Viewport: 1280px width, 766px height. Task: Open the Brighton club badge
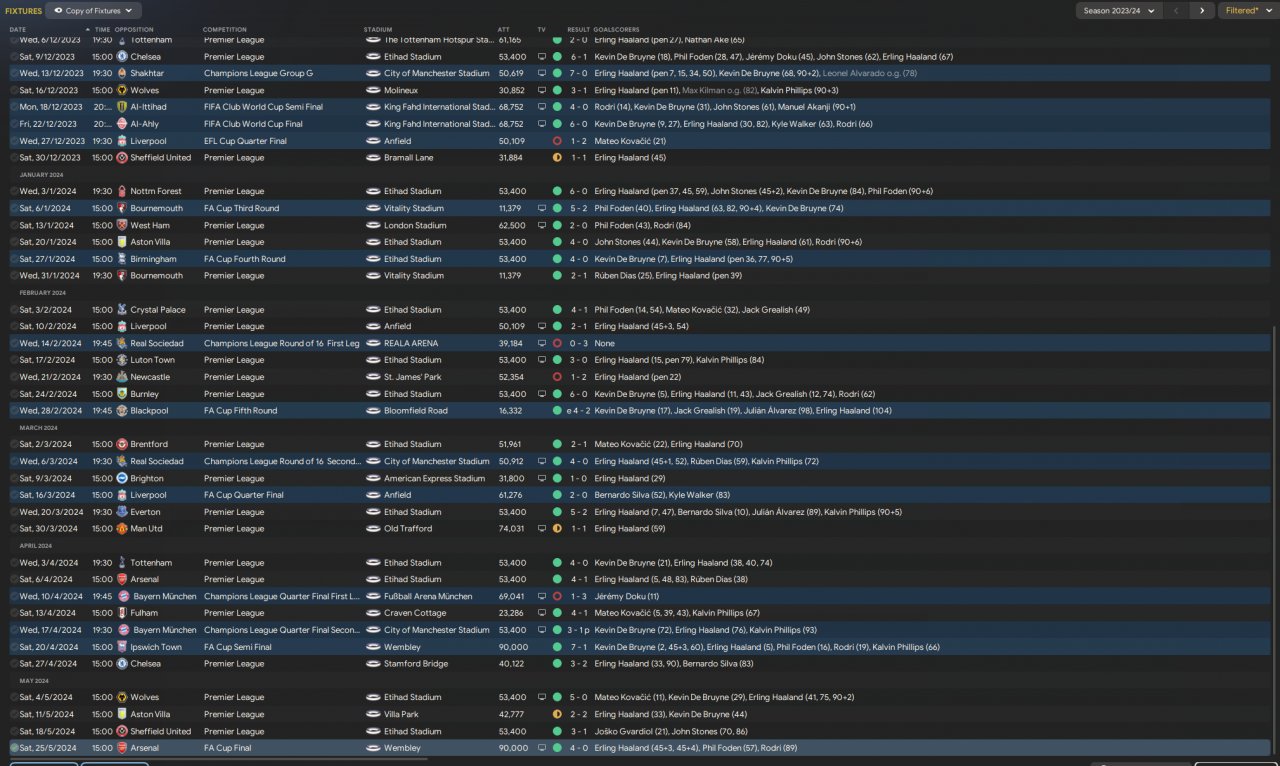tap(122, 478)
